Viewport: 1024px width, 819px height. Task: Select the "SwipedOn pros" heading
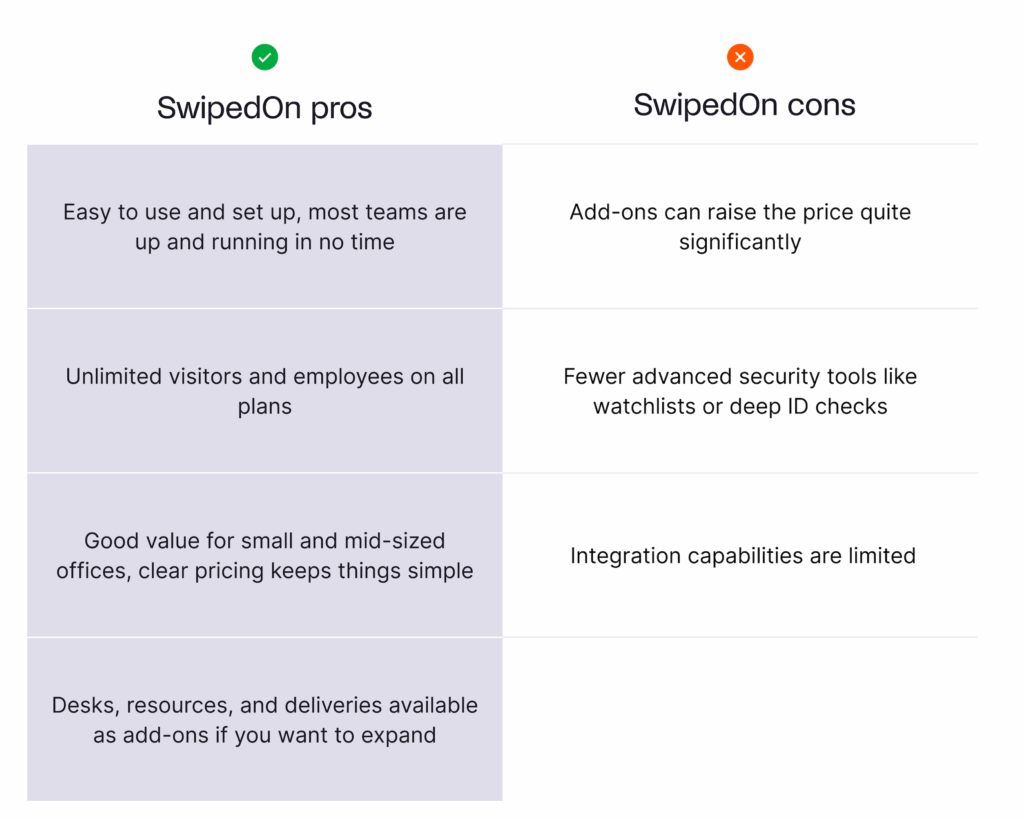click(264, 107)
